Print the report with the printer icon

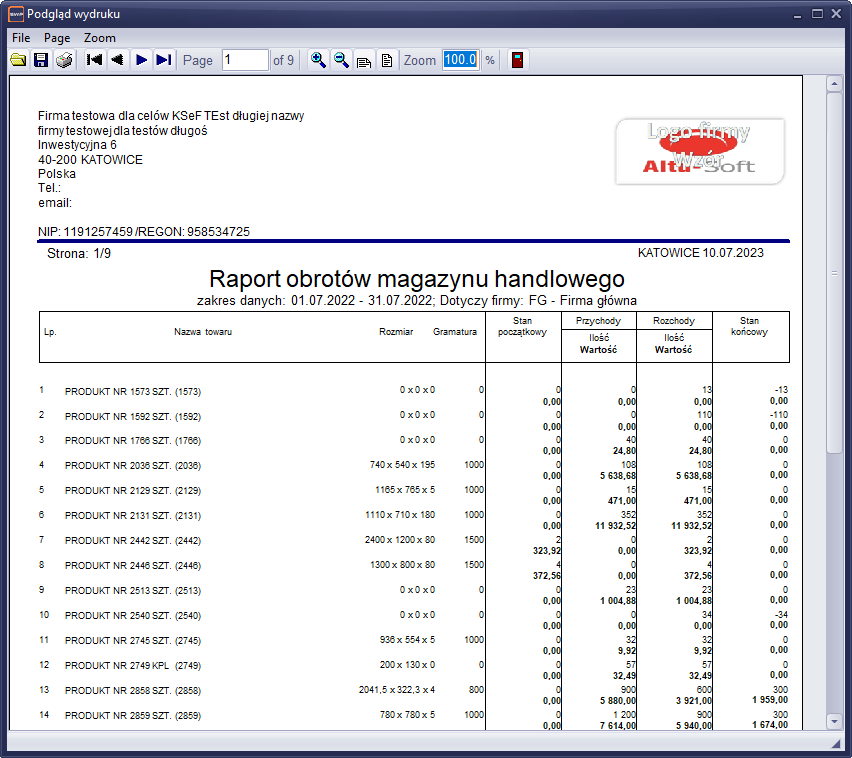(64, 60)
